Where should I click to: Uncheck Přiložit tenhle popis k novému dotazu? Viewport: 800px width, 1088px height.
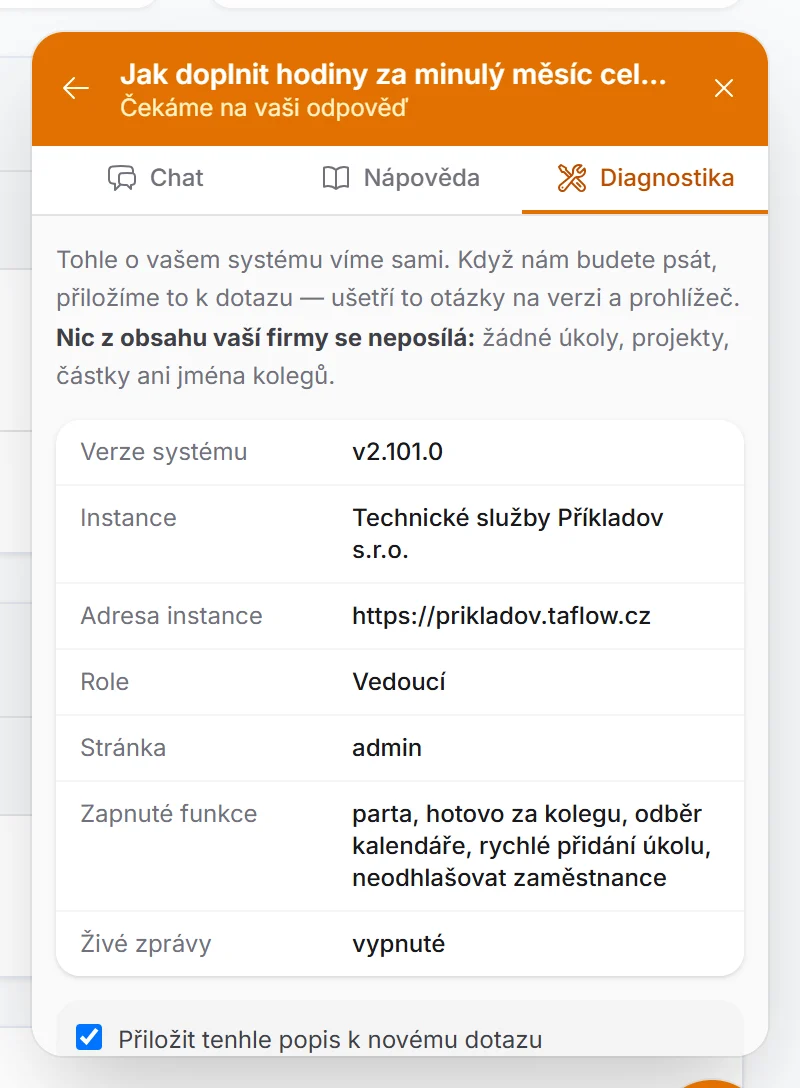89,1037
